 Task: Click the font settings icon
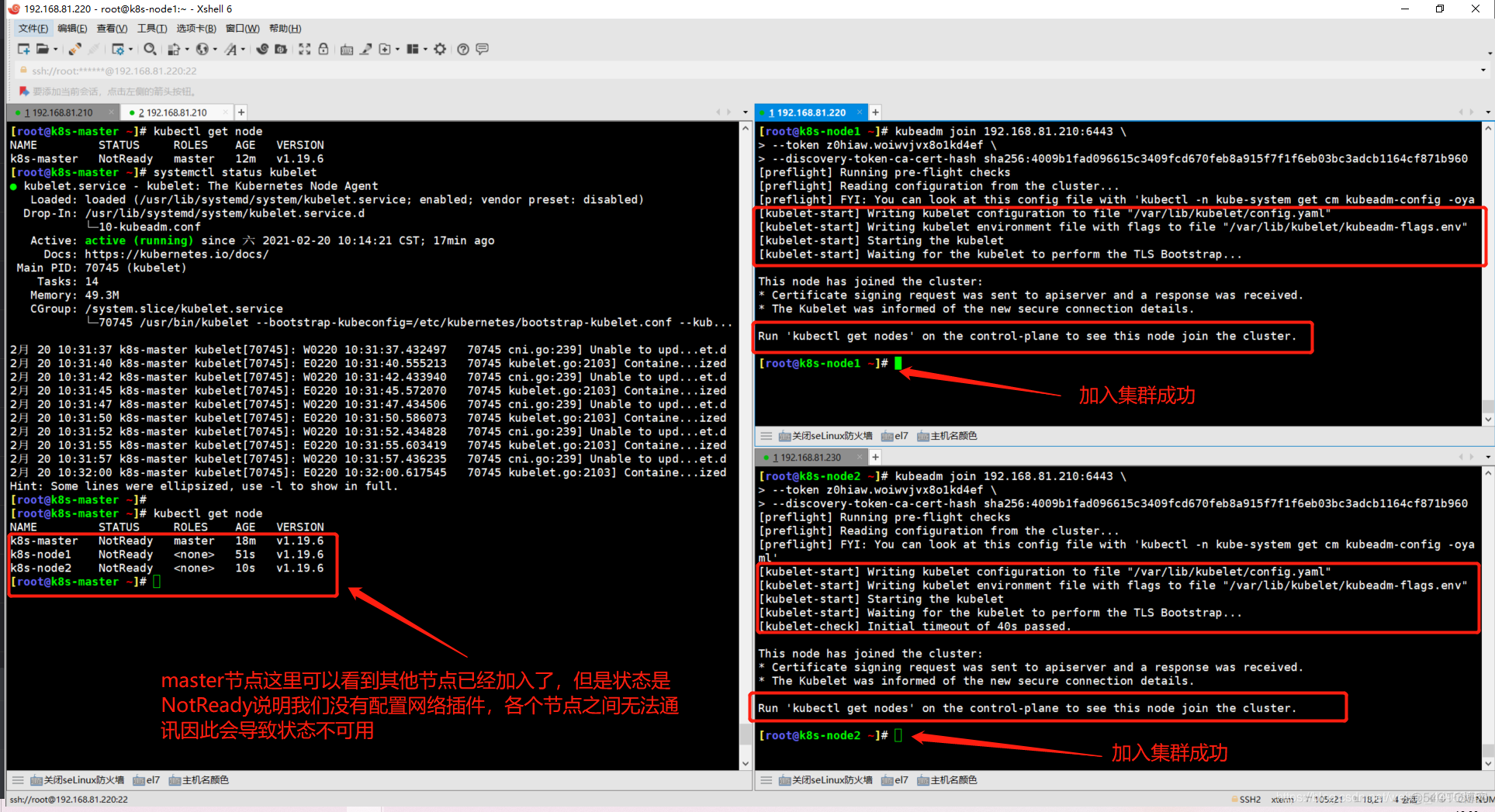click(x=230, y=49)
